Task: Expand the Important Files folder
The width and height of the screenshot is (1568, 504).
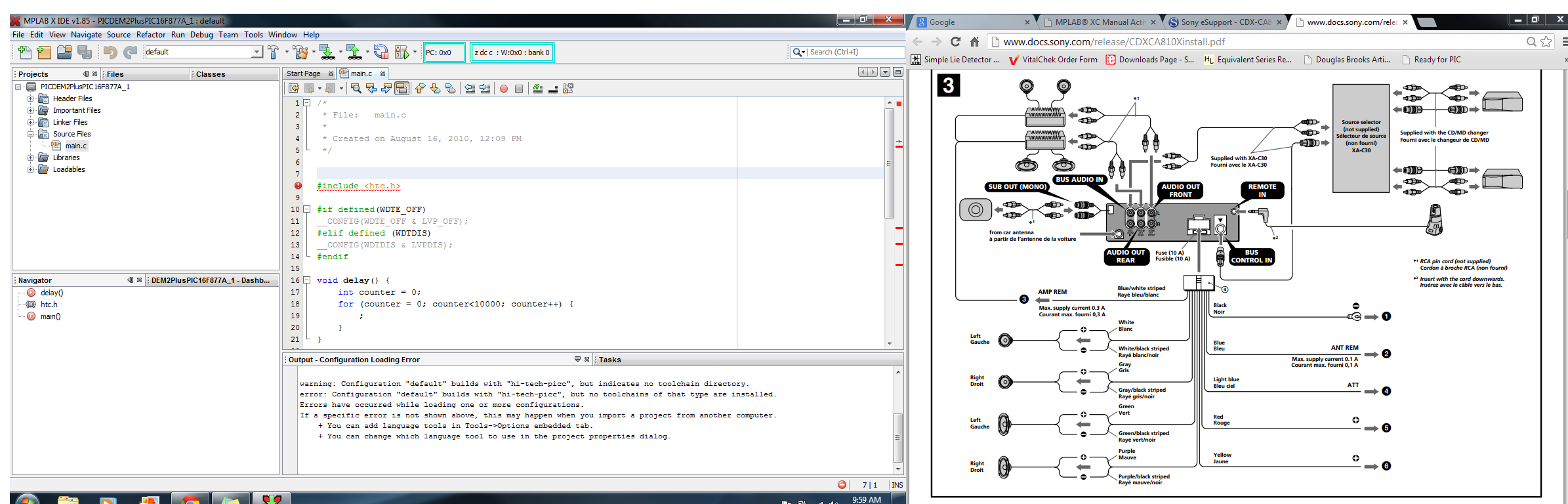Action: click(30, 110)
